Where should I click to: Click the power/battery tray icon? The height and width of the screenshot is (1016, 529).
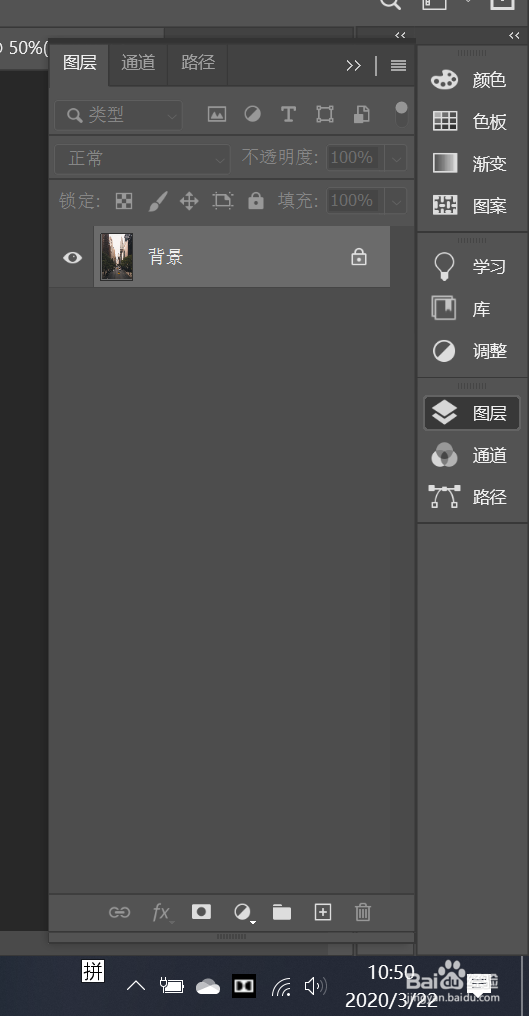click(x=171, y=986)
